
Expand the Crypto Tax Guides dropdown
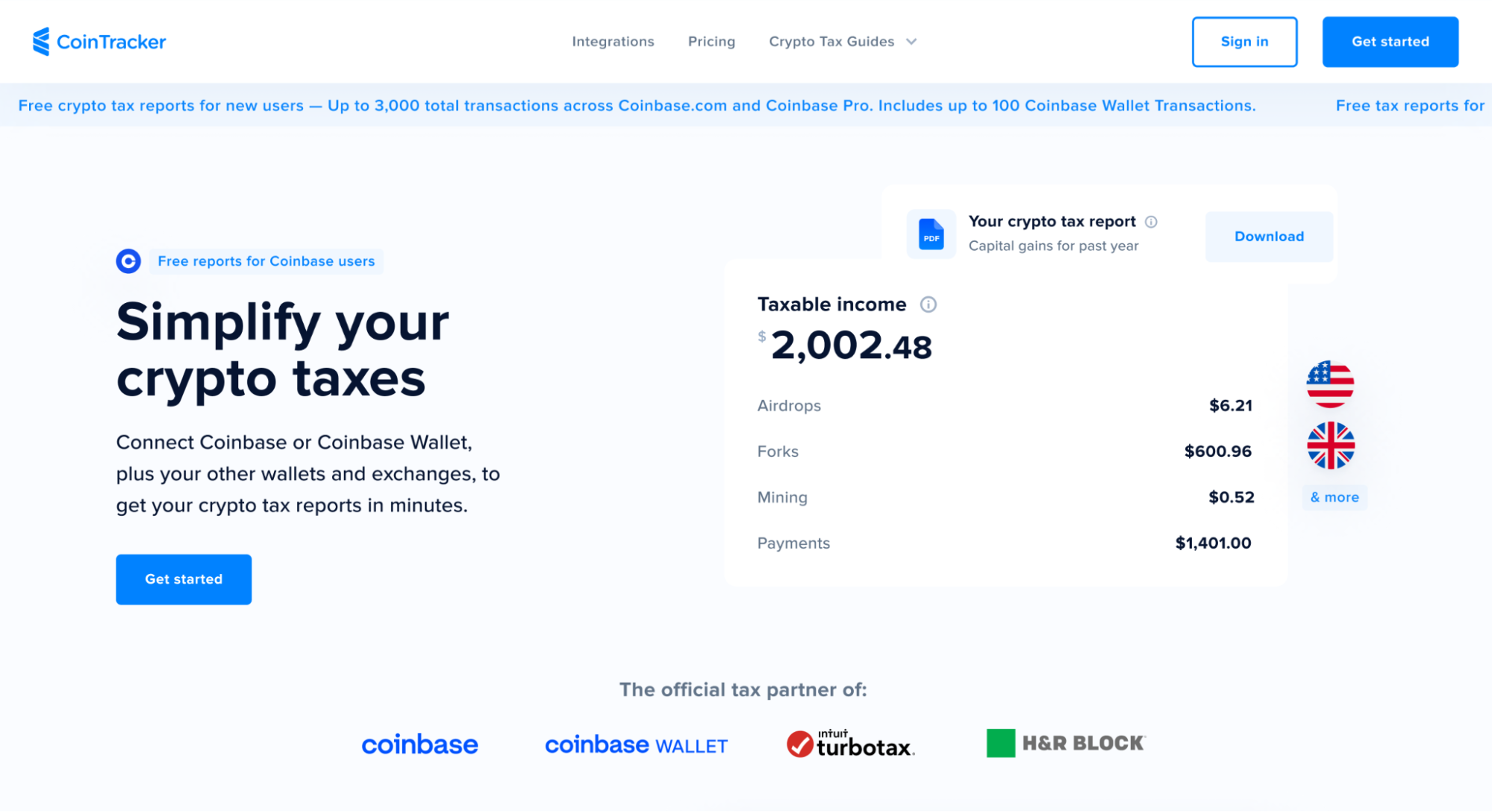tap(844, 41)
